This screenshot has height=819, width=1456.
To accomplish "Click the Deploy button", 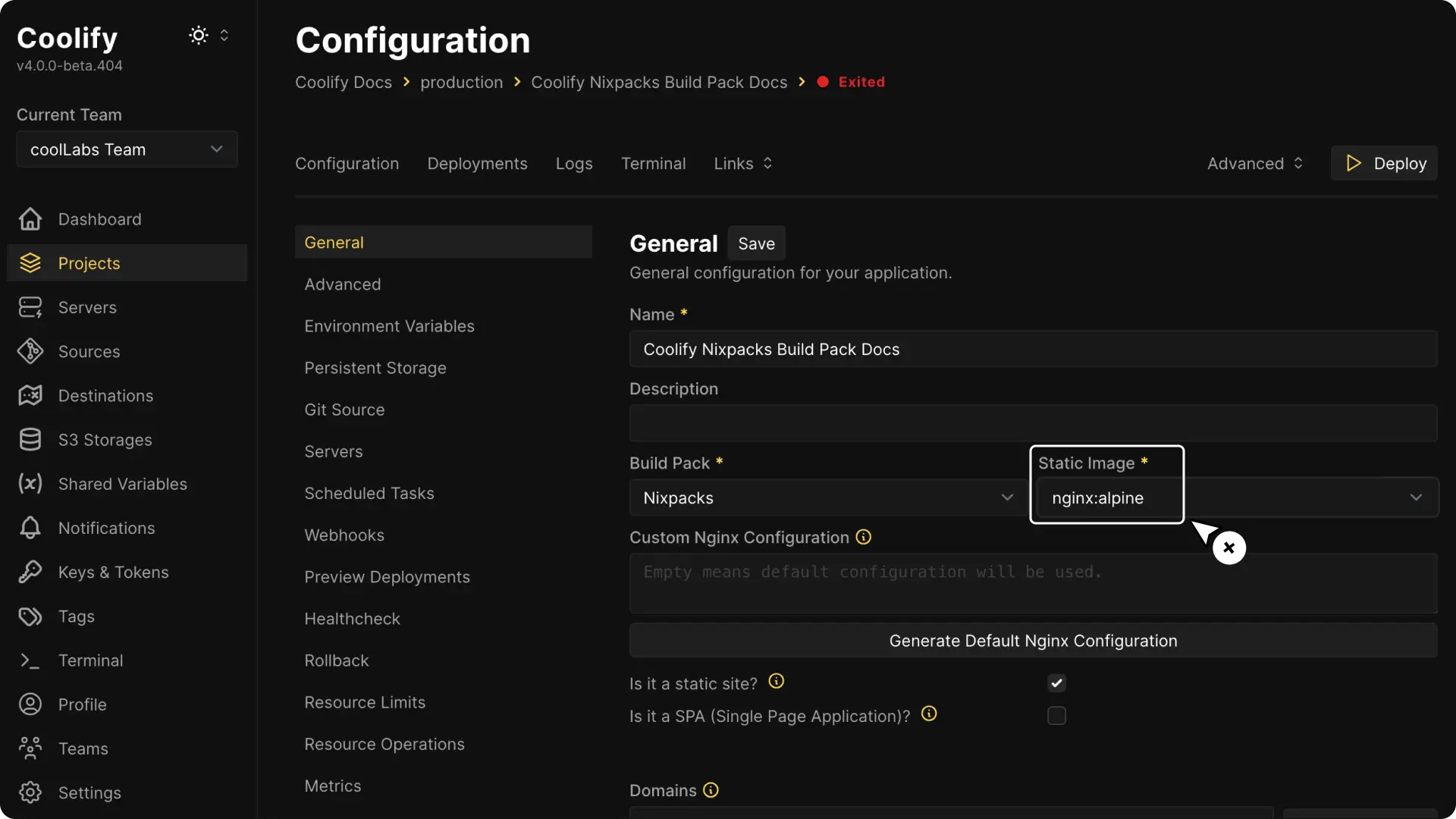I will point(1384,162).
